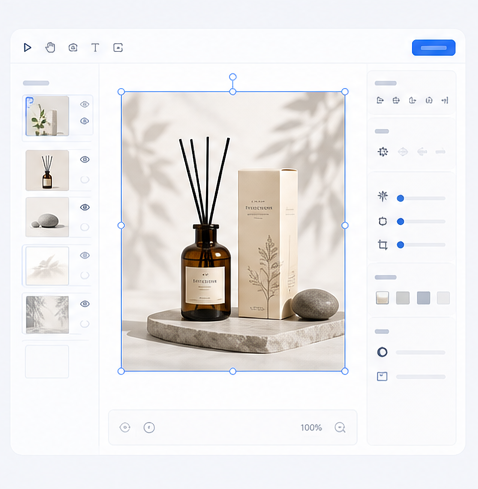The height and width of the screenshot is (489, 478).
Task: Click the amber diffuser bottle in the canvas
Action: 206,272
